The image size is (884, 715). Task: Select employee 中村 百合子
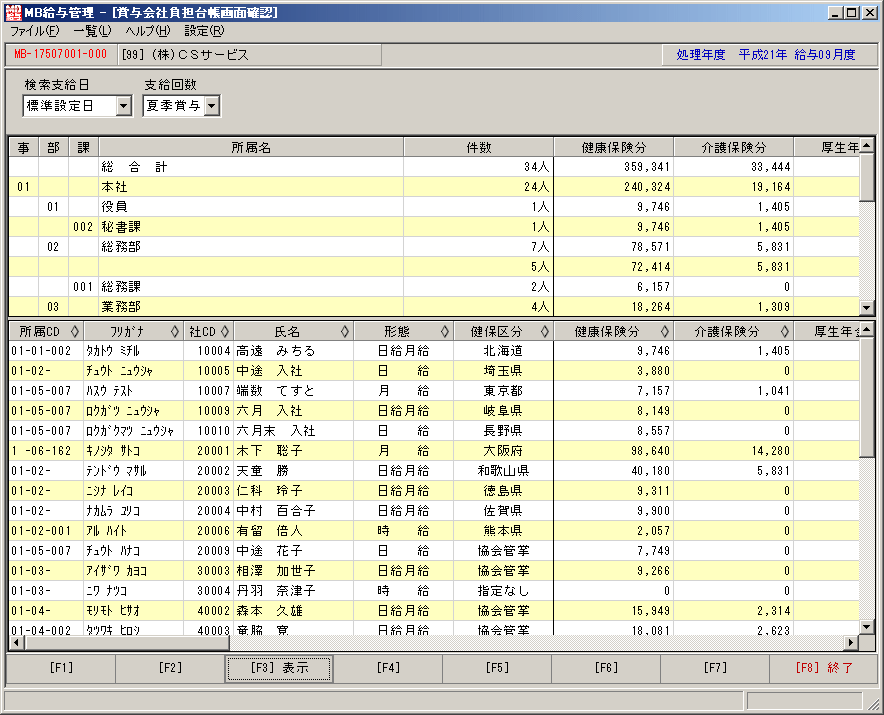point(434,511)
